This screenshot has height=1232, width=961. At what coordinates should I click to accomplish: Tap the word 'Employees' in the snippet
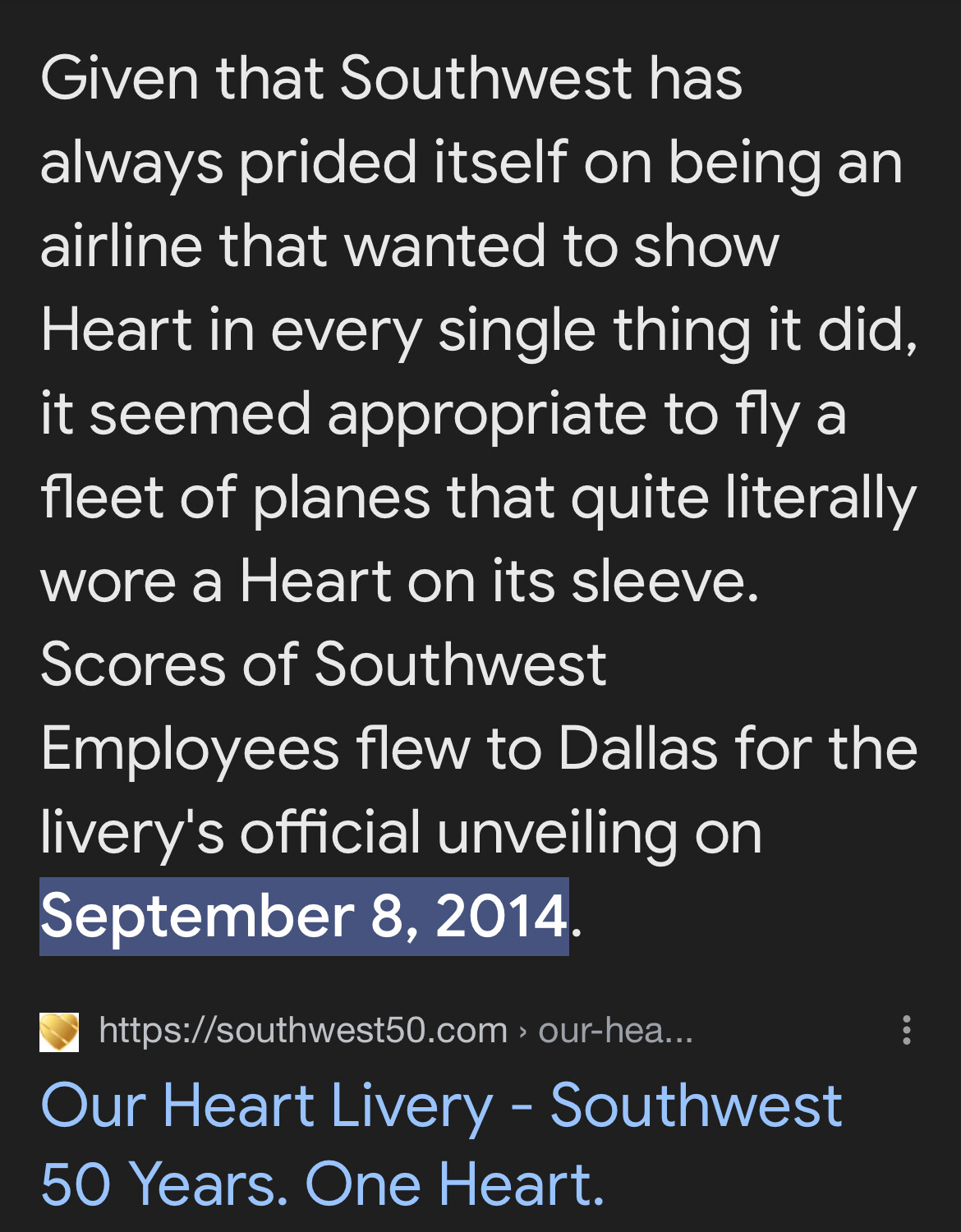tap(190, 752)
